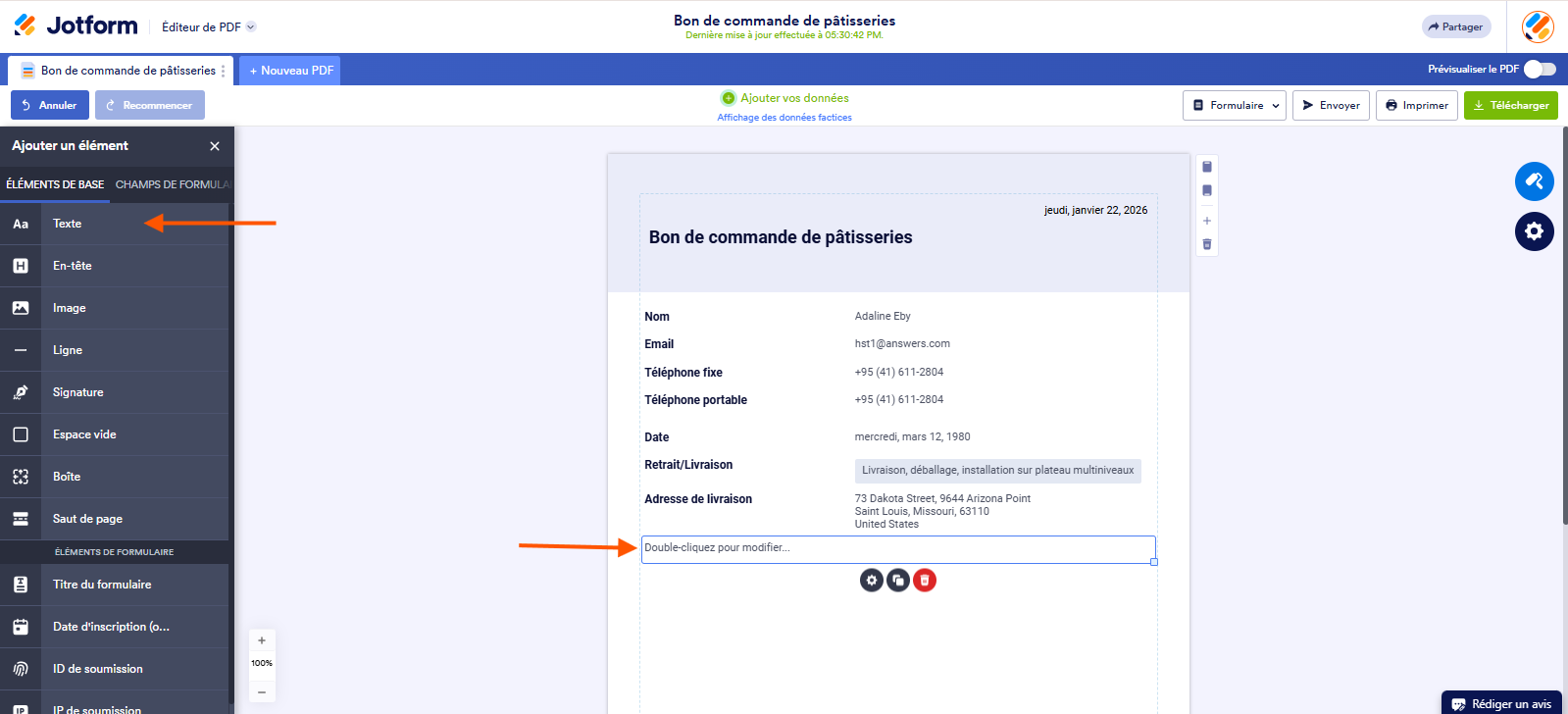The height and width of the screenshot is (714, 1568).
Task: Open Éditeur de PDF dropdown
Action: click(x=208, y=27)
